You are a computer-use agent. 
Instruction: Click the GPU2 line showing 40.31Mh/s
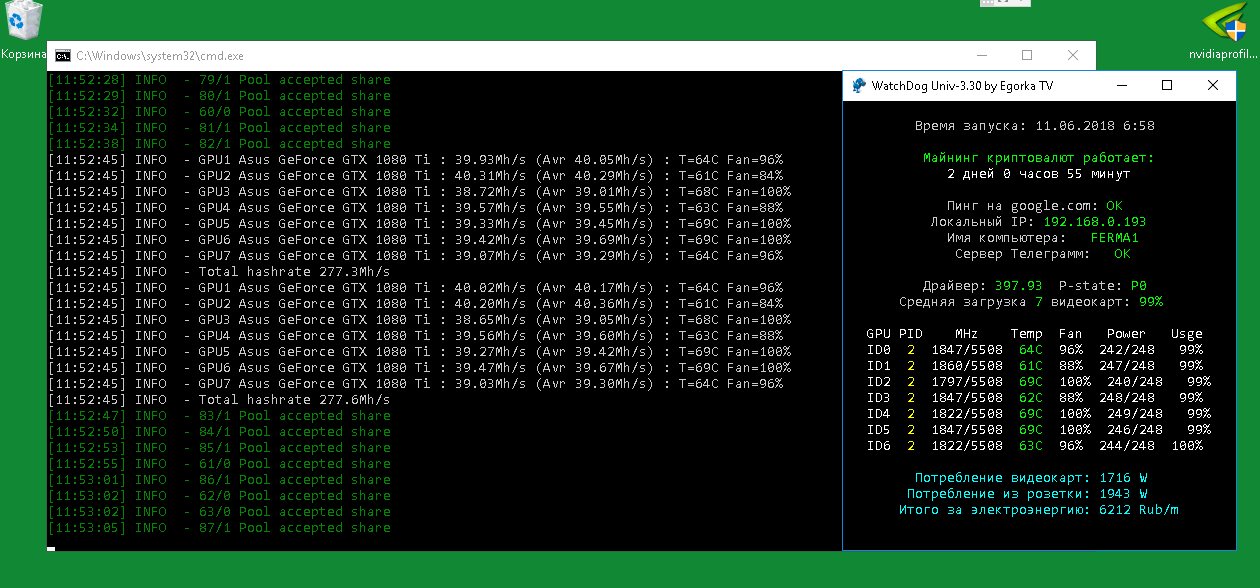[415, 176]
